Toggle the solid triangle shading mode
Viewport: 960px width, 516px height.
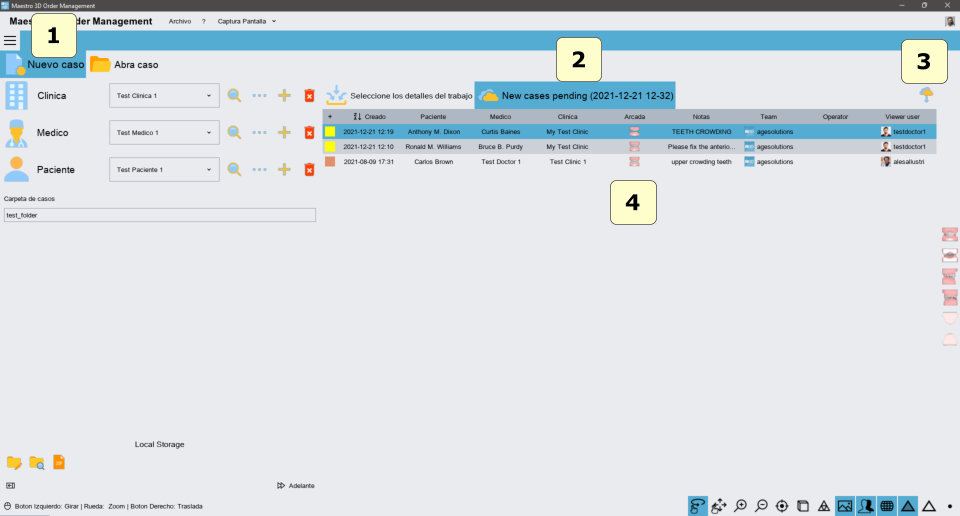pyautogui.click(x=907, y=506)
